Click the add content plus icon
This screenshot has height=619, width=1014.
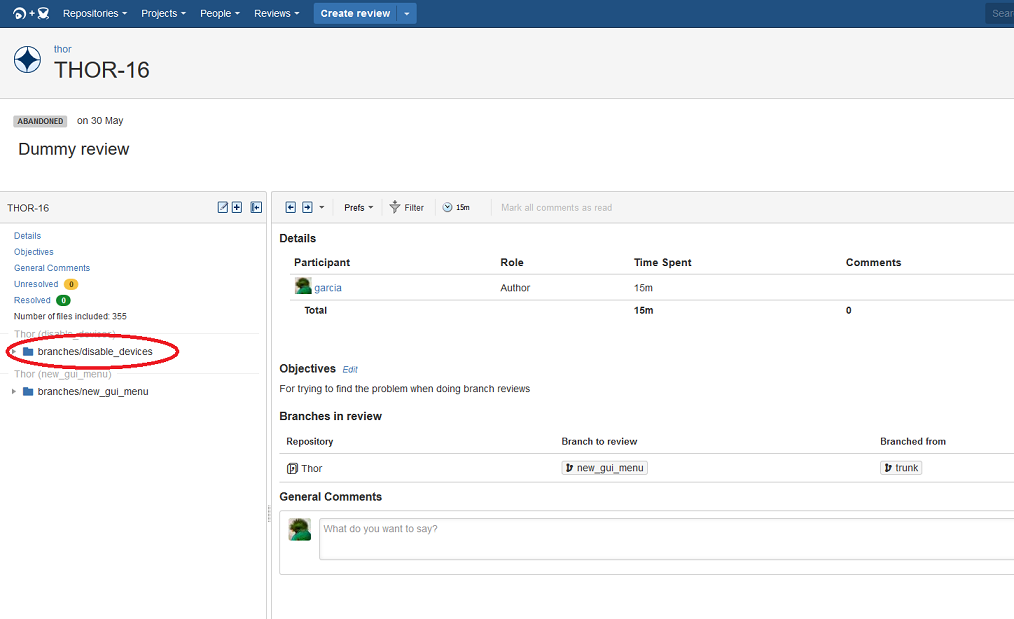click(237, 208)
